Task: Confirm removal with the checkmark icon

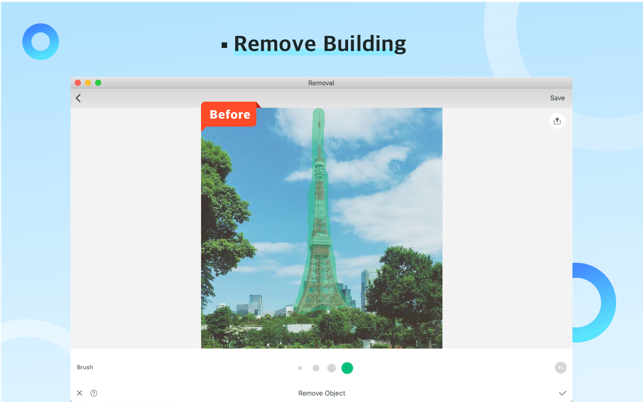Action: coord(562,393)
